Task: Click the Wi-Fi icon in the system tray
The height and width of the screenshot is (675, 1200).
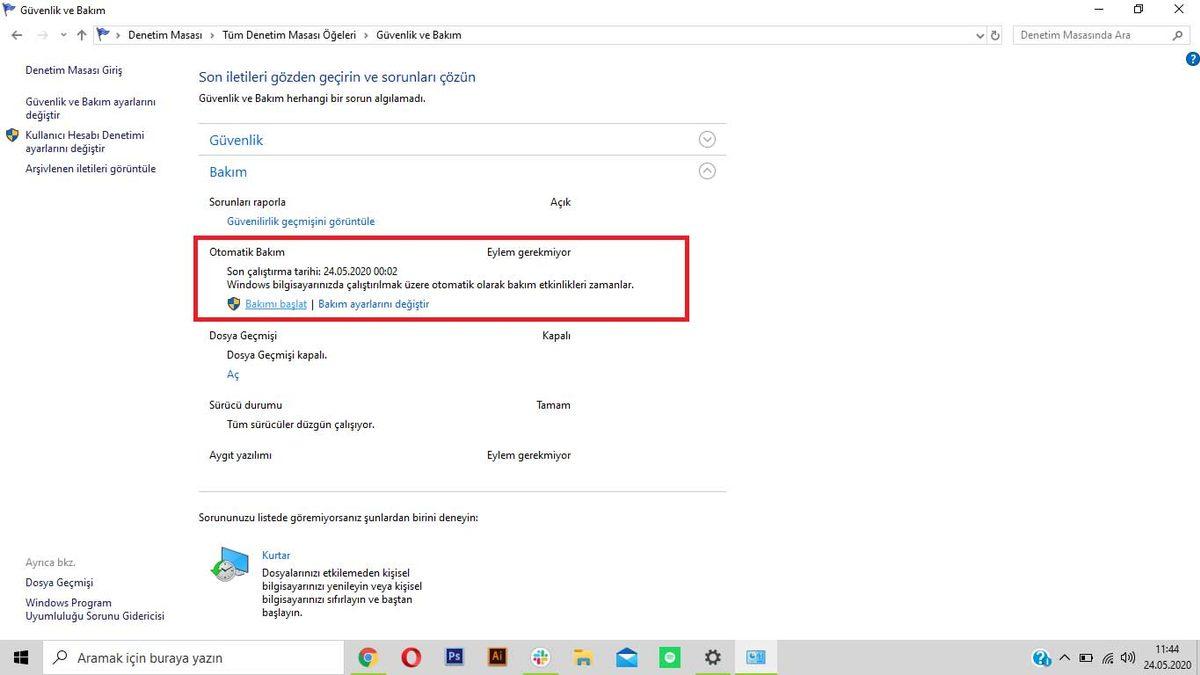Action: coord(1106,658)
